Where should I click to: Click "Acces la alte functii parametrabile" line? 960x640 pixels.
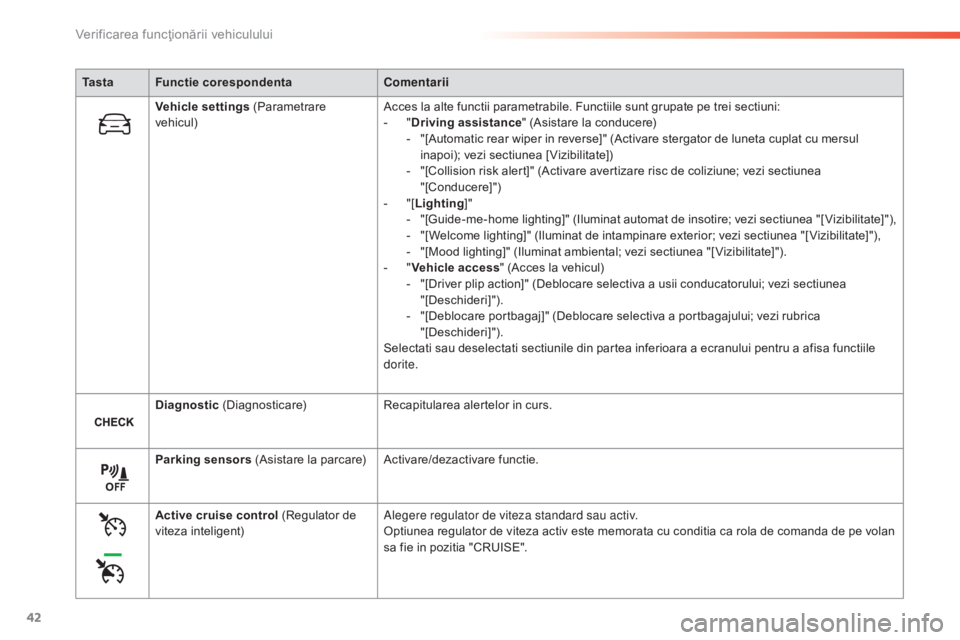(x=582, y=107)
